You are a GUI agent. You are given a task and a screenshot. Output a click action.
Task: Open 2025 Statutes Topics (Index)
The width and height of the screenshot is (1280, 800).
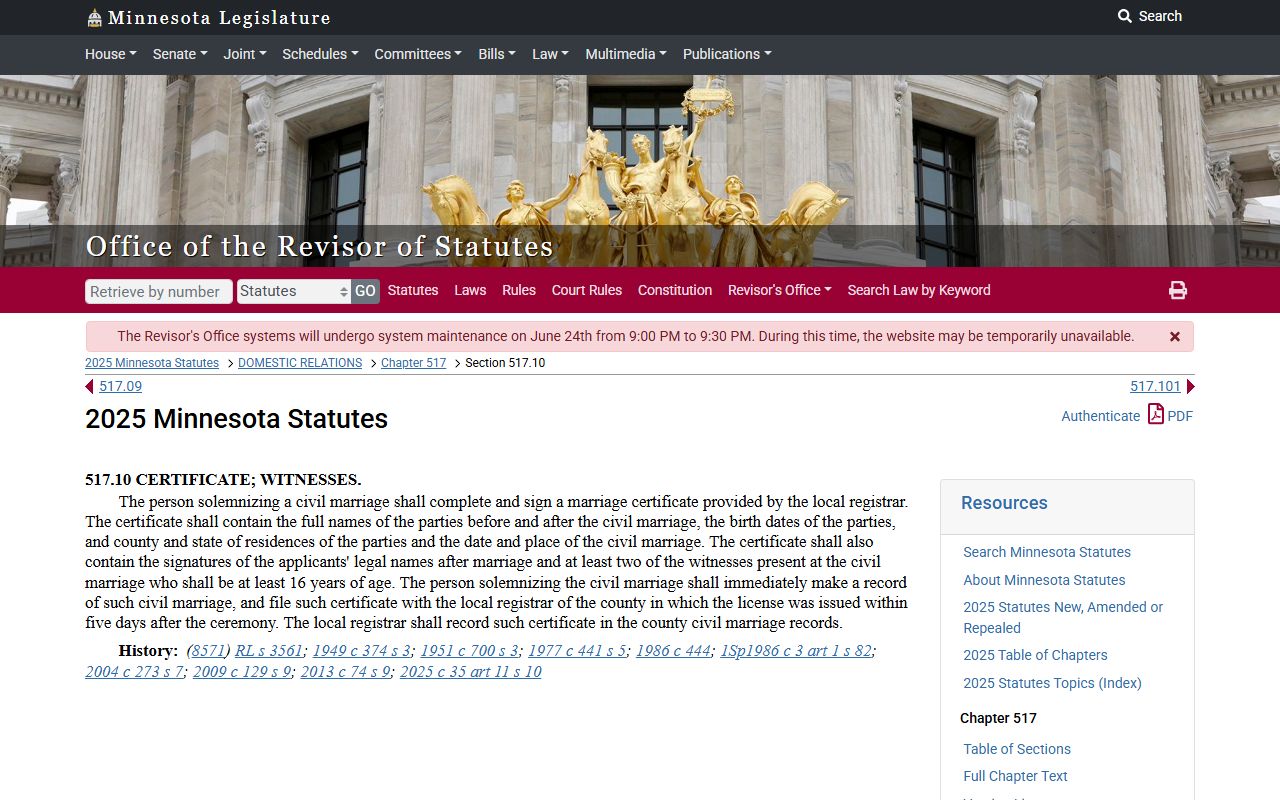pos(1052,683)
